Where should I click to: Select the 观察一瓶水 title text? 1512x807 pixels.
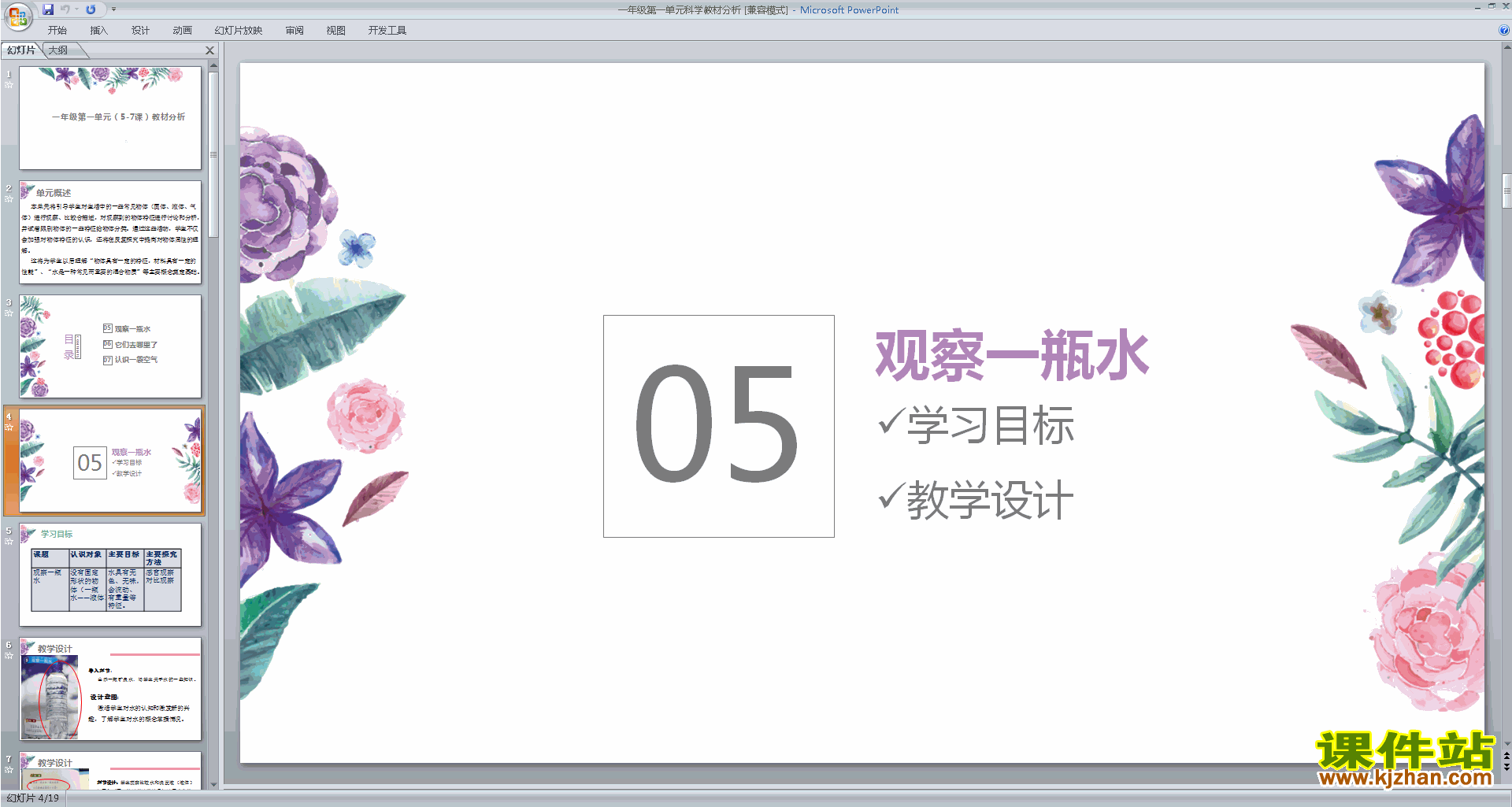[1012, 356]
